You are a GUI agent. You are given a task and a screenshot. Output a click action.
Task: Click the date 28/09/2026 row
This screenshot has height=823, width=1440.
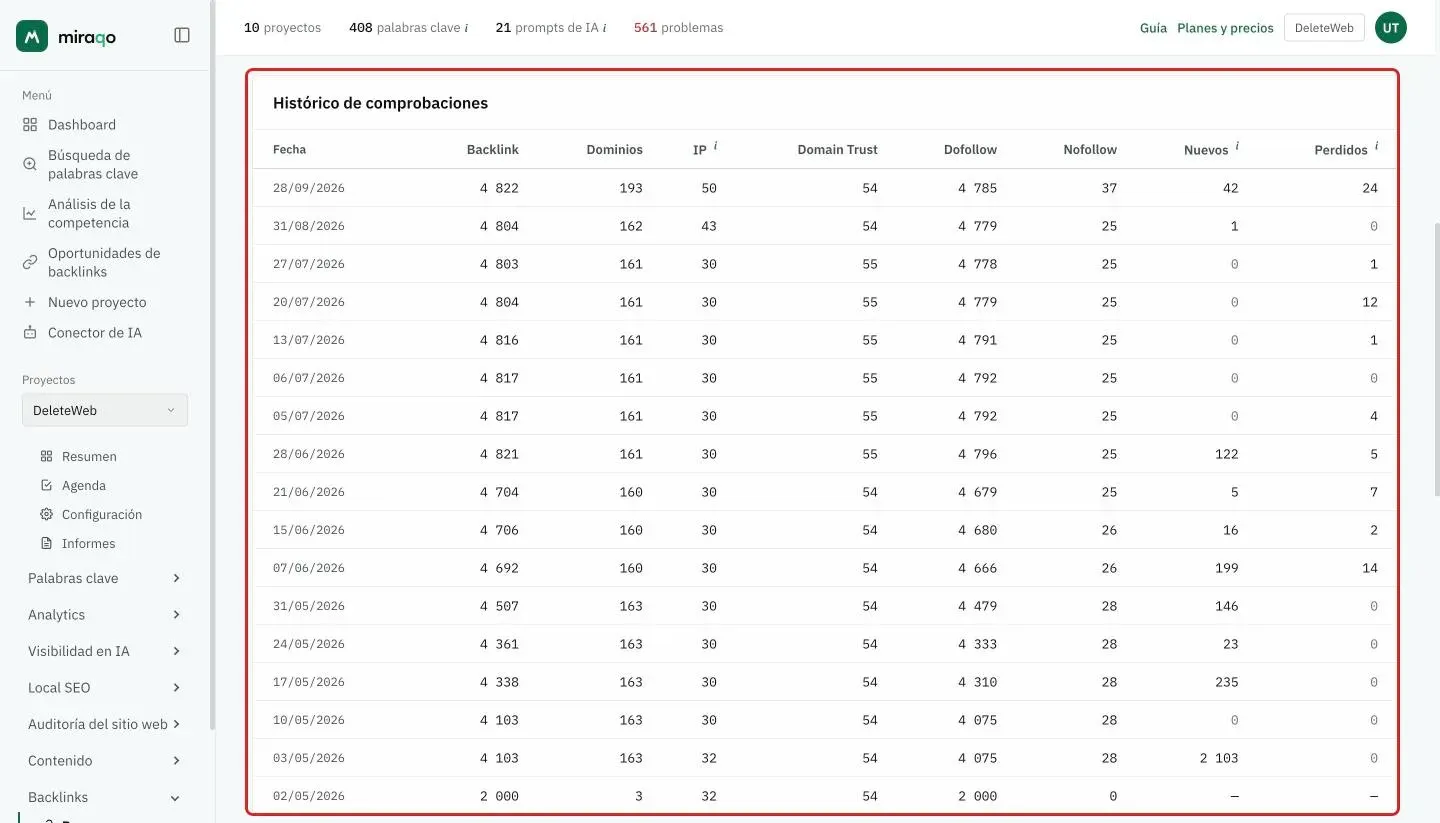click(825, 188)
